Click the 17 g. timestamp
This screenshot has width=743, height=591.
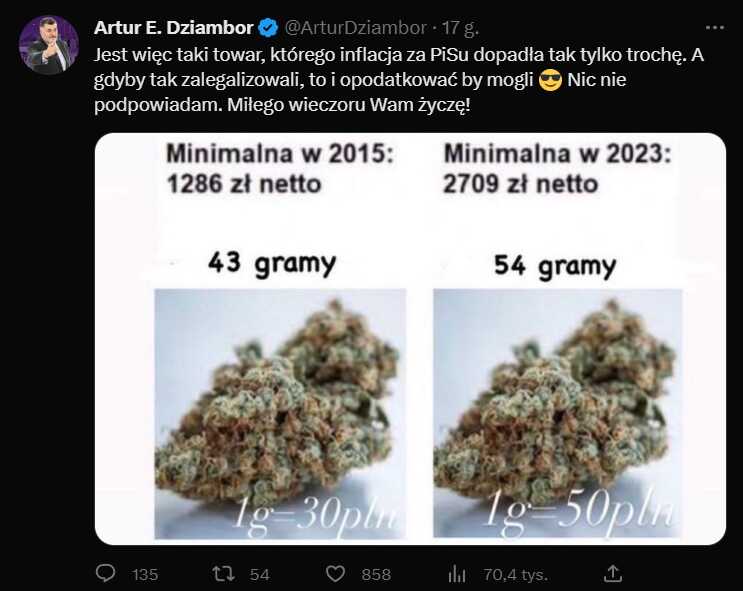point(461,28)
